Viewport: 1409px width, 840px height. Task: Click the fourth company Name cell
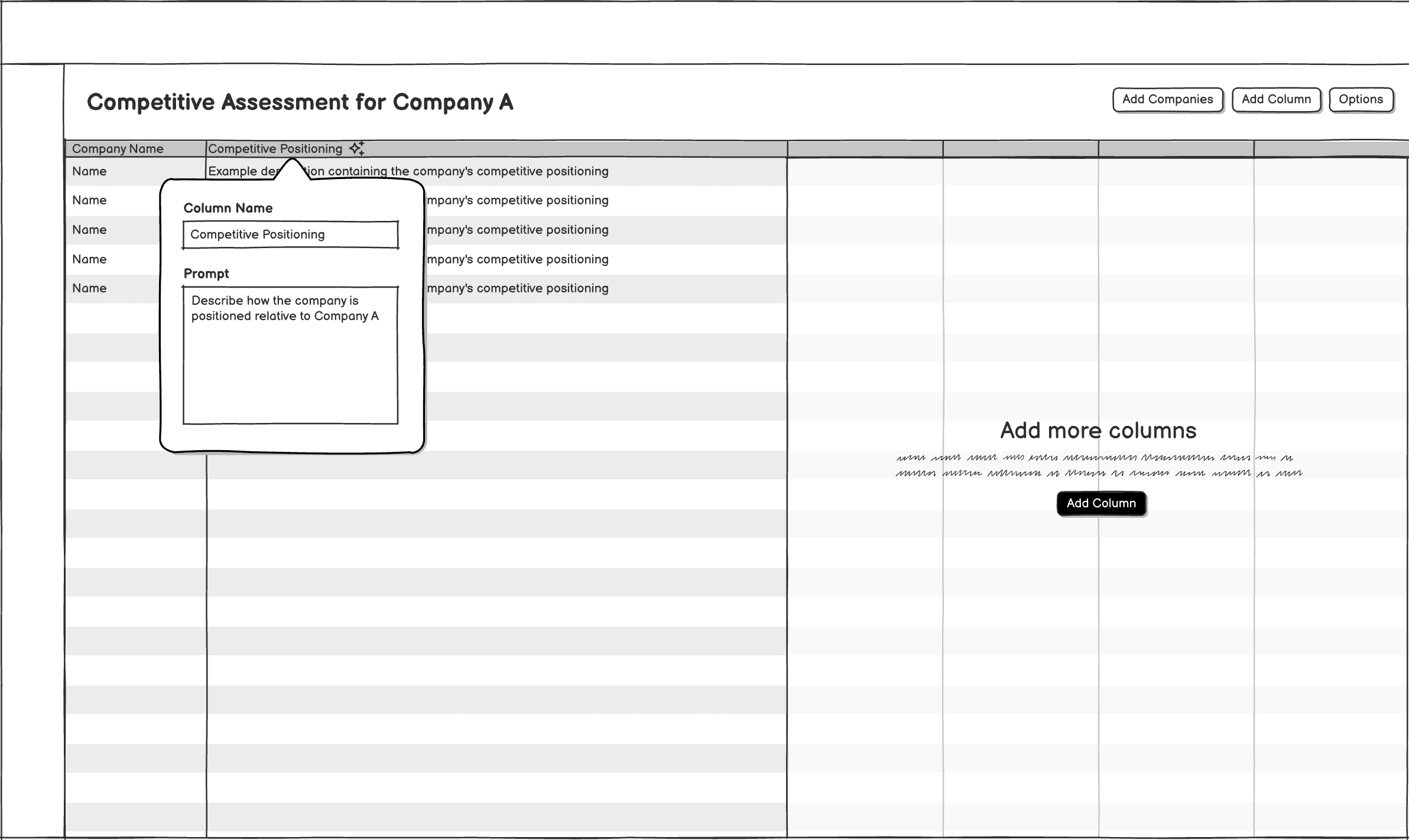click(90, 259)
